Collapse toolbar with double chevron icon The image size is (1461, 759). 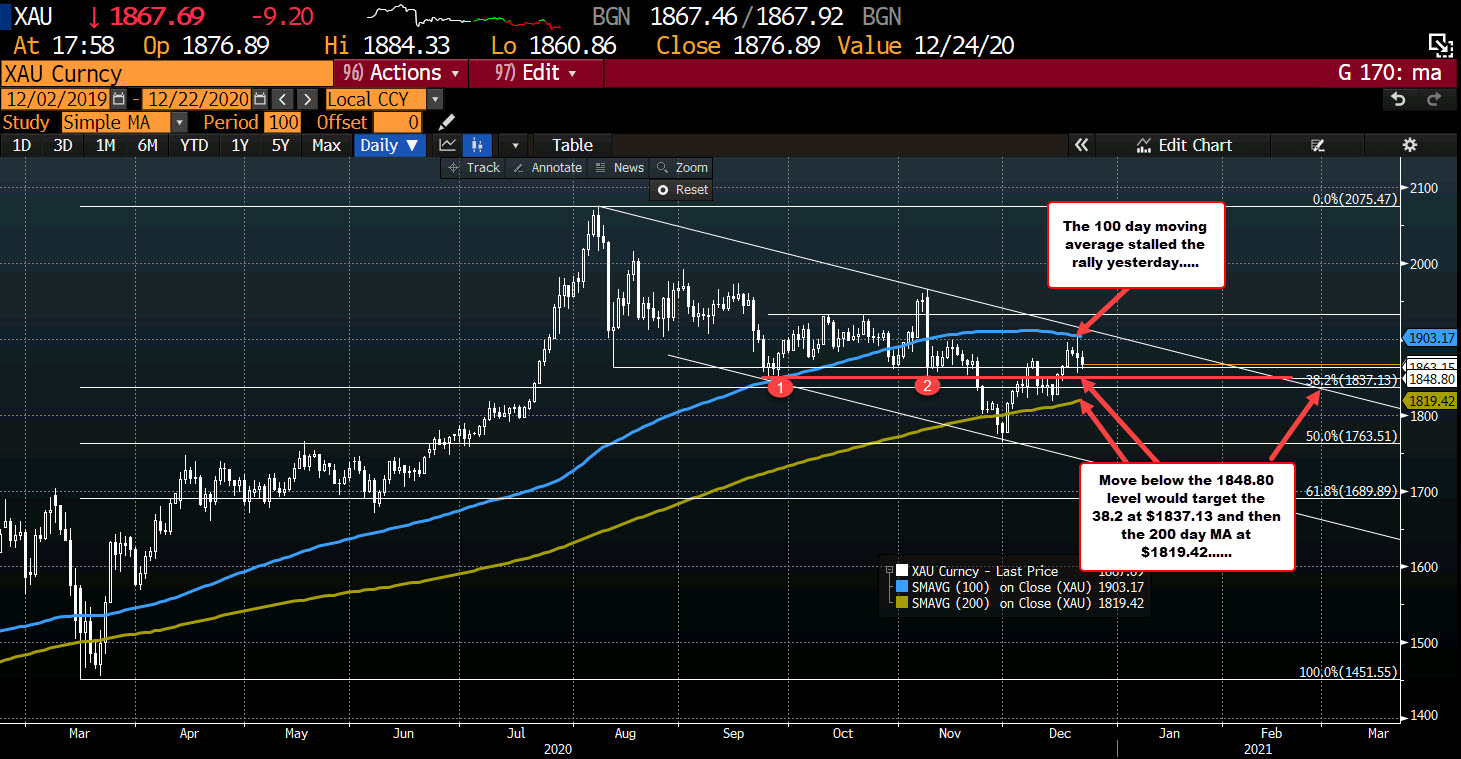(1081, 145)
